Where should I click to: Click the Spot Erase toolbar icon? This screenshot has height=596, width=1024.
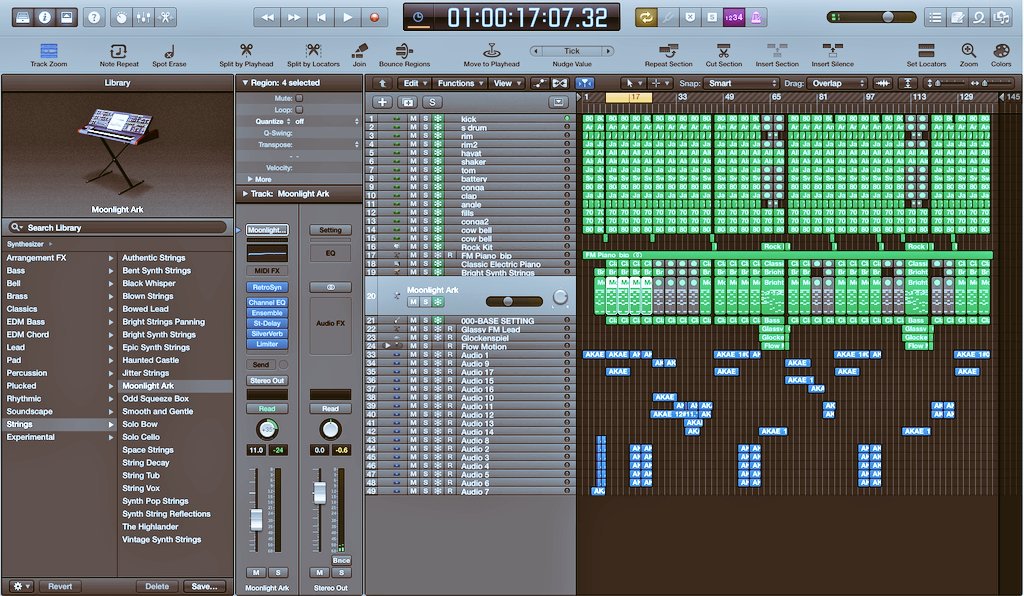coord(169,51)
